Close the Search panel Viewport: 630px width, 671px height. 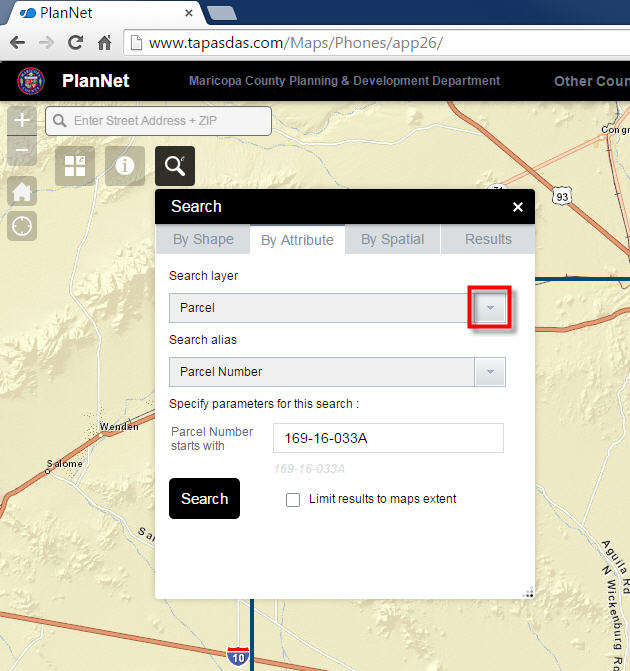pos(518,207)
